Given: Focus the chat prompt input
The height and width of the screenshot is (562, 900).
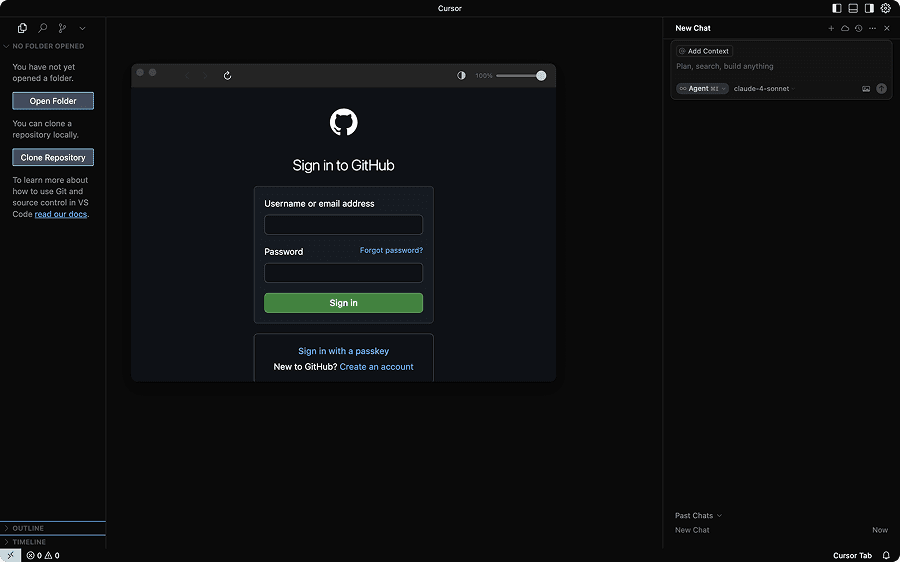Looking at the screenshot, I should point(781,67).
